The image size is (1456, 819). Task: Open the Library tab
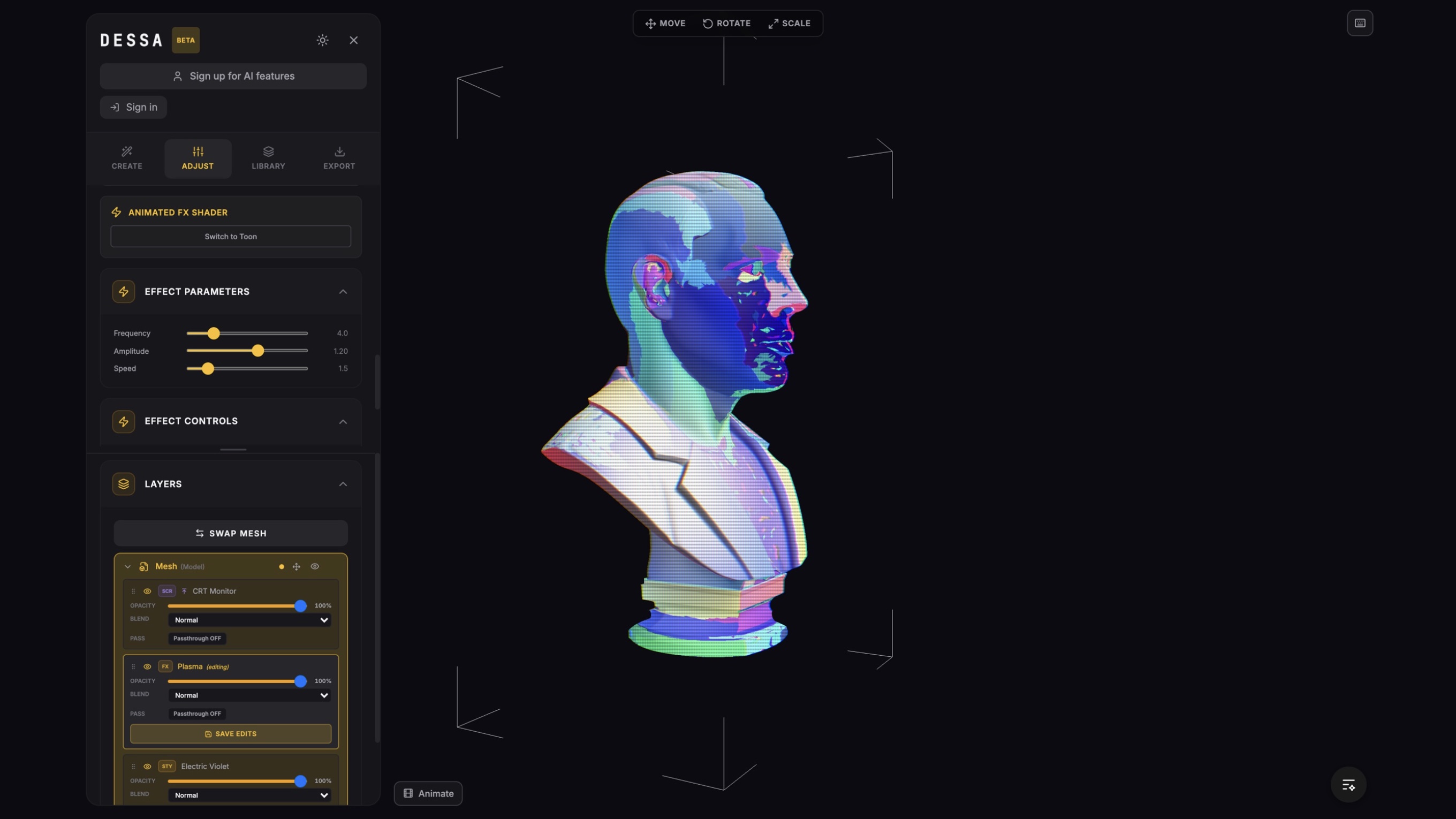[x=269, y=158]
